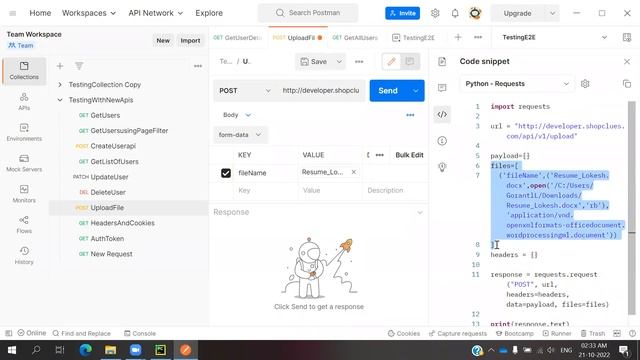Open the tab overflow three-dot menu
The width and height of the screenshot is (640, 360).
478,37
